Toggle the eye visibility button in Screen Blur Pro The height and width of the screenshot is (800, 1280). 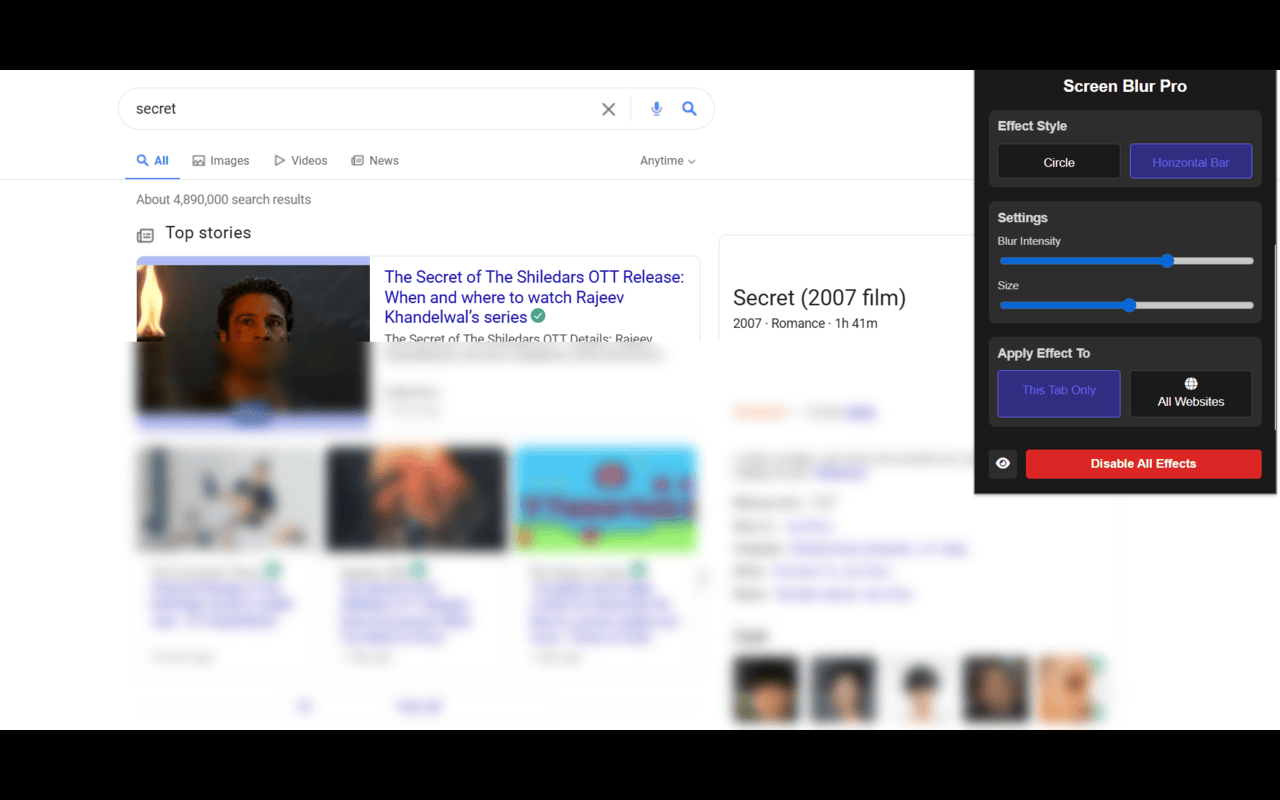pyautogui.click(x=1003, y=464)
